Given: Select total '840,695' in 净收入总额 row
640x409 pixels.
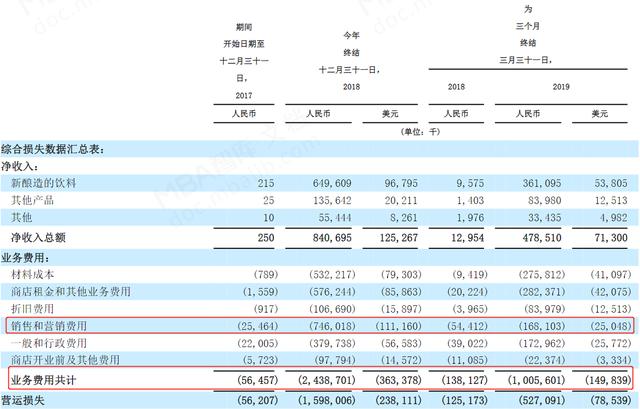Looking at the screenshot, I should (x=332, y=238).
